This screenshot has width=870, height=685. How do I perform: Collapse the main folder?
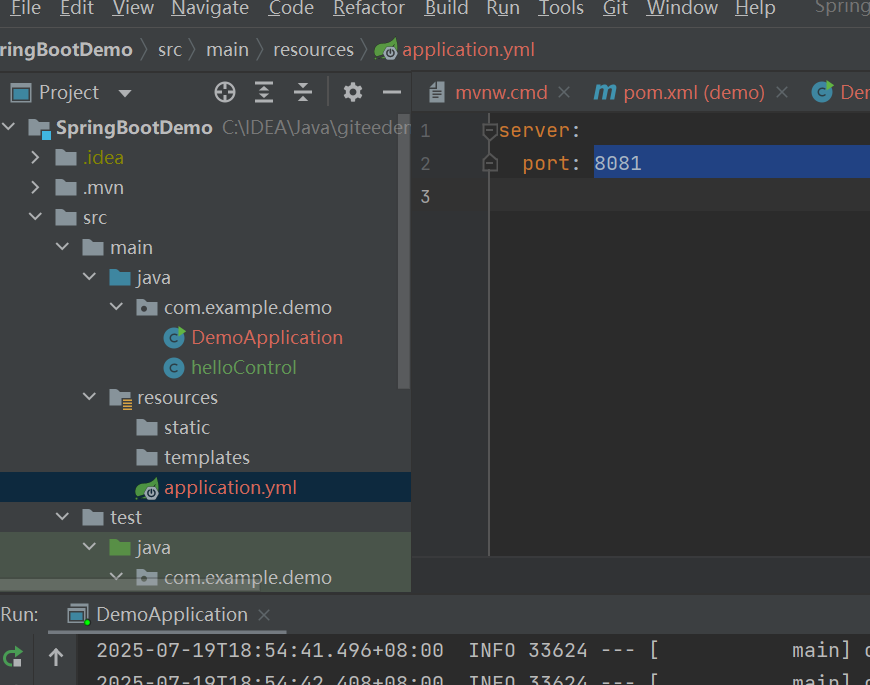62,247
